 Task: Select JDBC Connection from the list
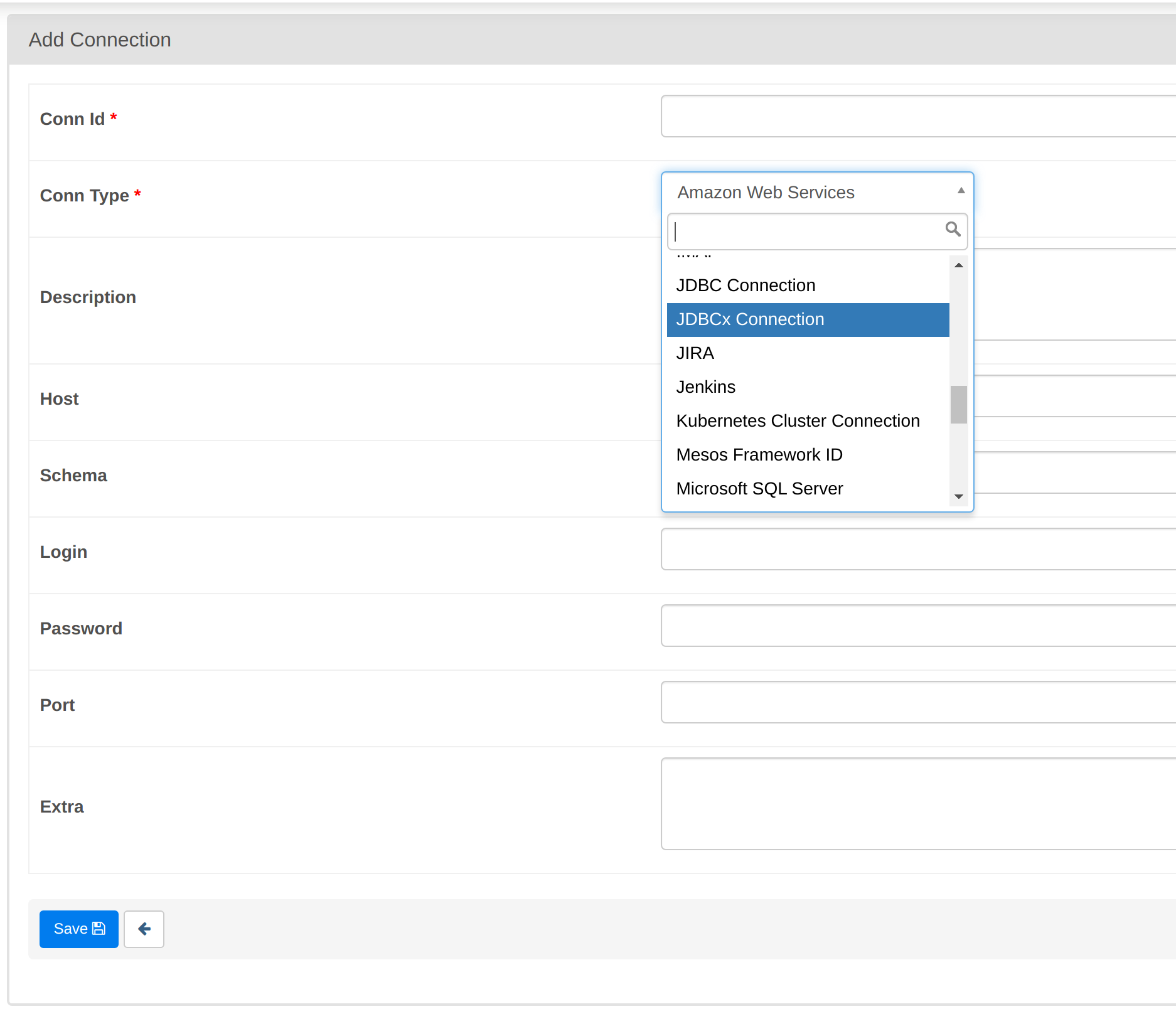click(x=746, y=285)
